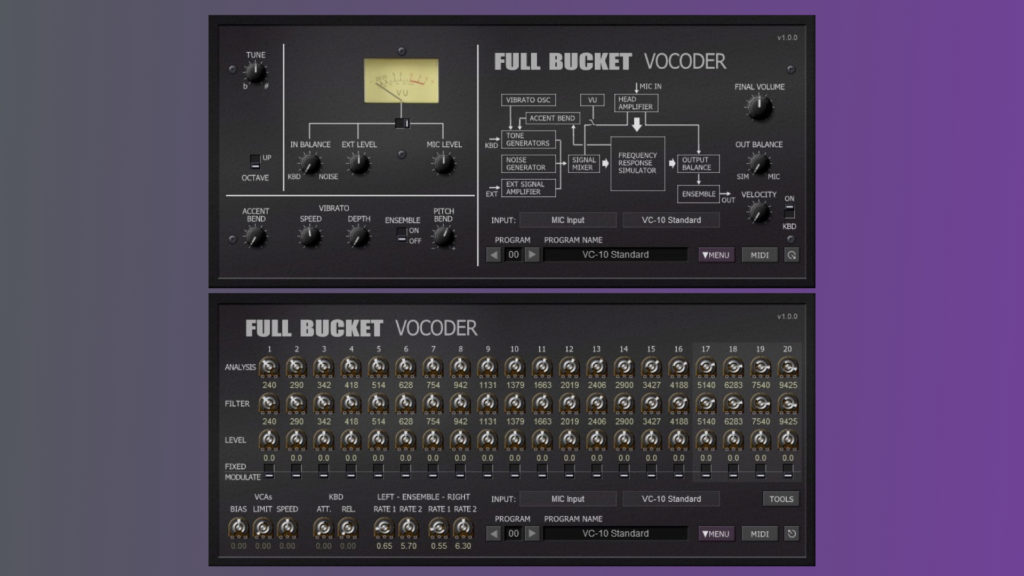This screenshot has height=576, width=1024.
Task: Toggle FIXED/MODULATE switch for band 20
Action: click(788, 472)
